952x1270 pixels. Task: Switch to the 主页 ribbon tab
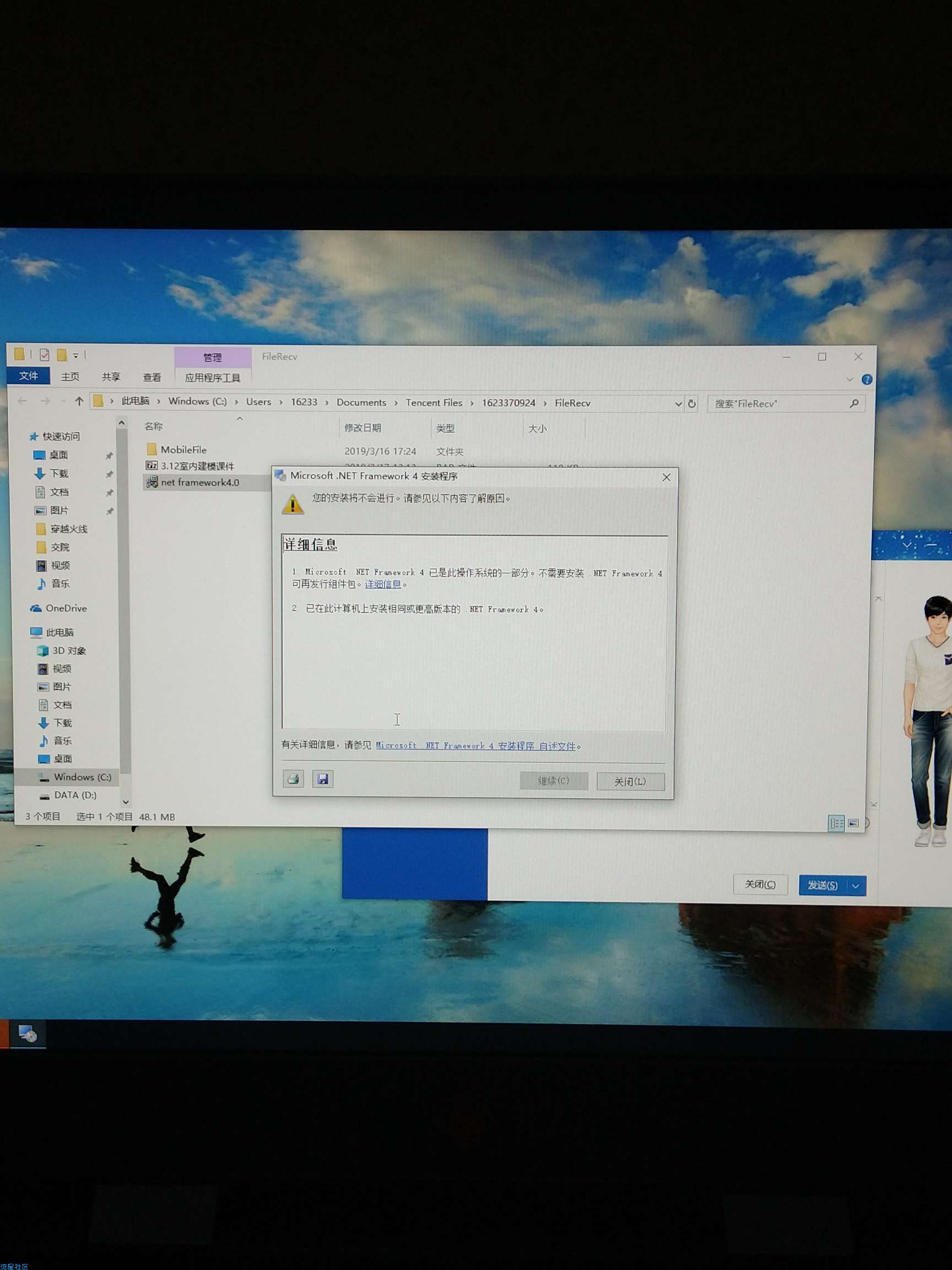click(70, 376)
